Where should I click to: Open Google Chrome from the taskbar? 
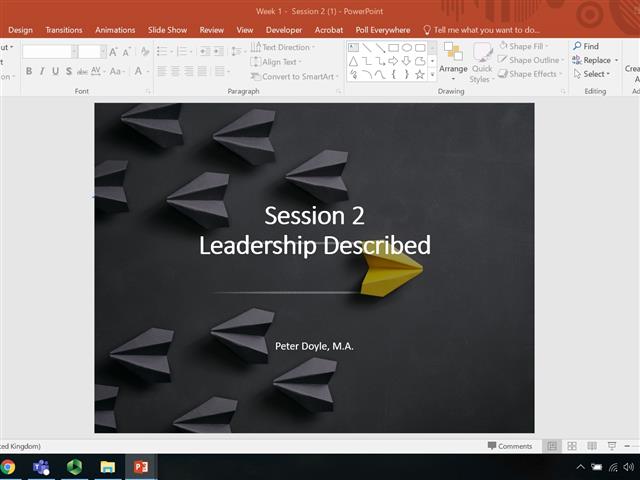pyautogui.click(x=8, y=467)
